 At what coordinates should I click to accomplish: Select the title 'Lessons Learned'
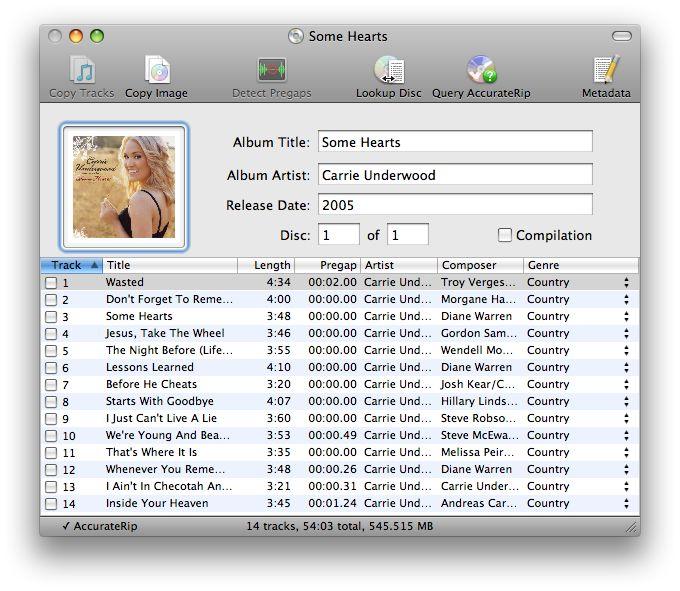pyautogui.click(x=150, y=367)
